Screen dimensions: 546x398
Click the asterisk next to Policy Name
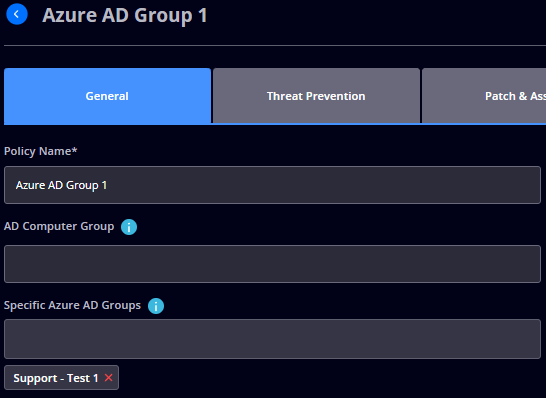(x=74, y=150)
